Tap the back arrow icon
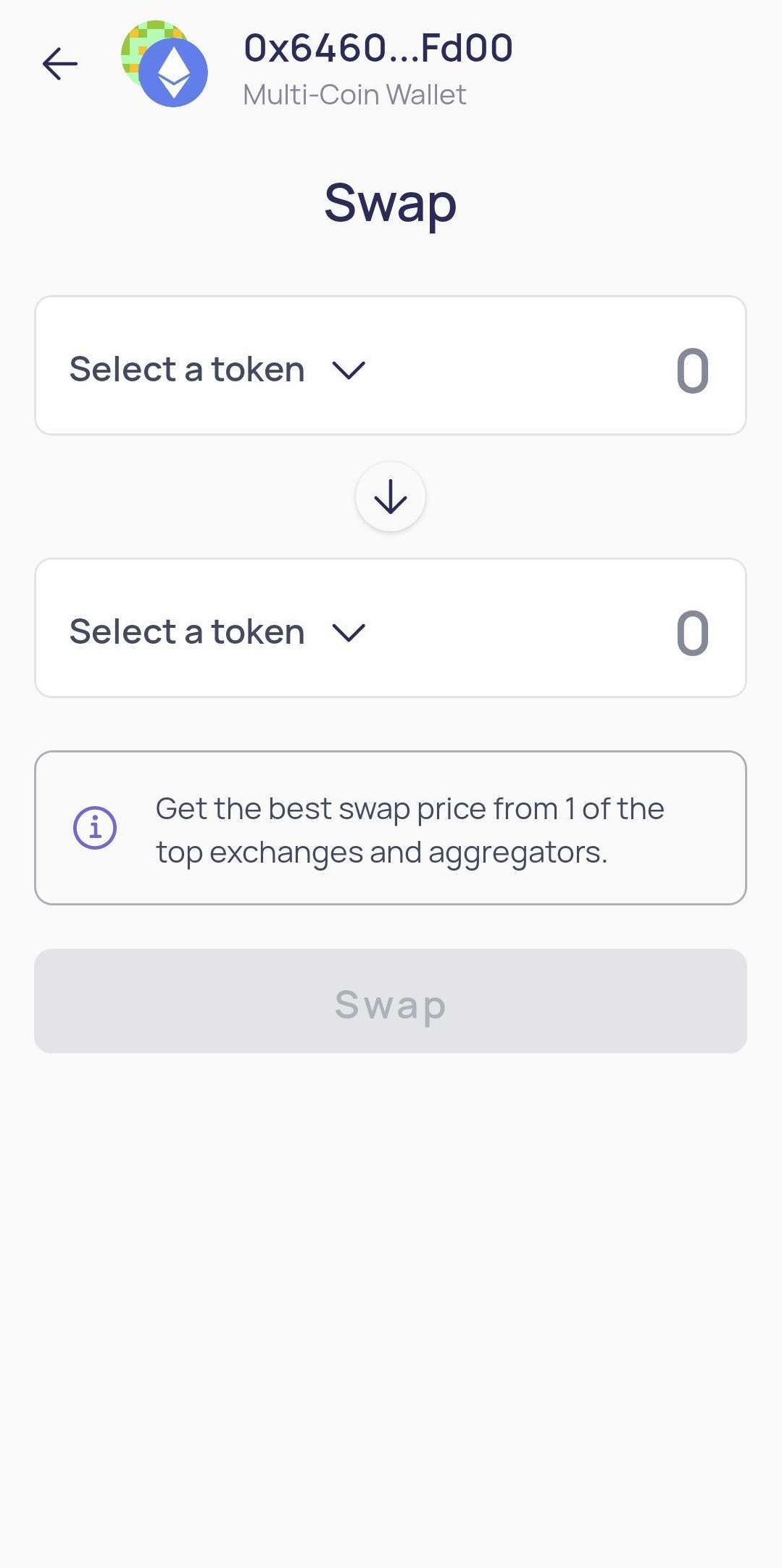 (60, 64)
